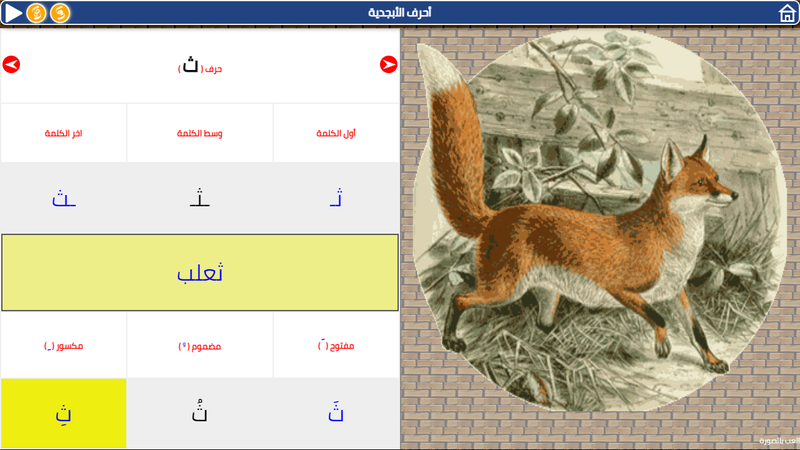Tap the initial-form letter ثـ

pyautogui.click(x=336, y=198)
